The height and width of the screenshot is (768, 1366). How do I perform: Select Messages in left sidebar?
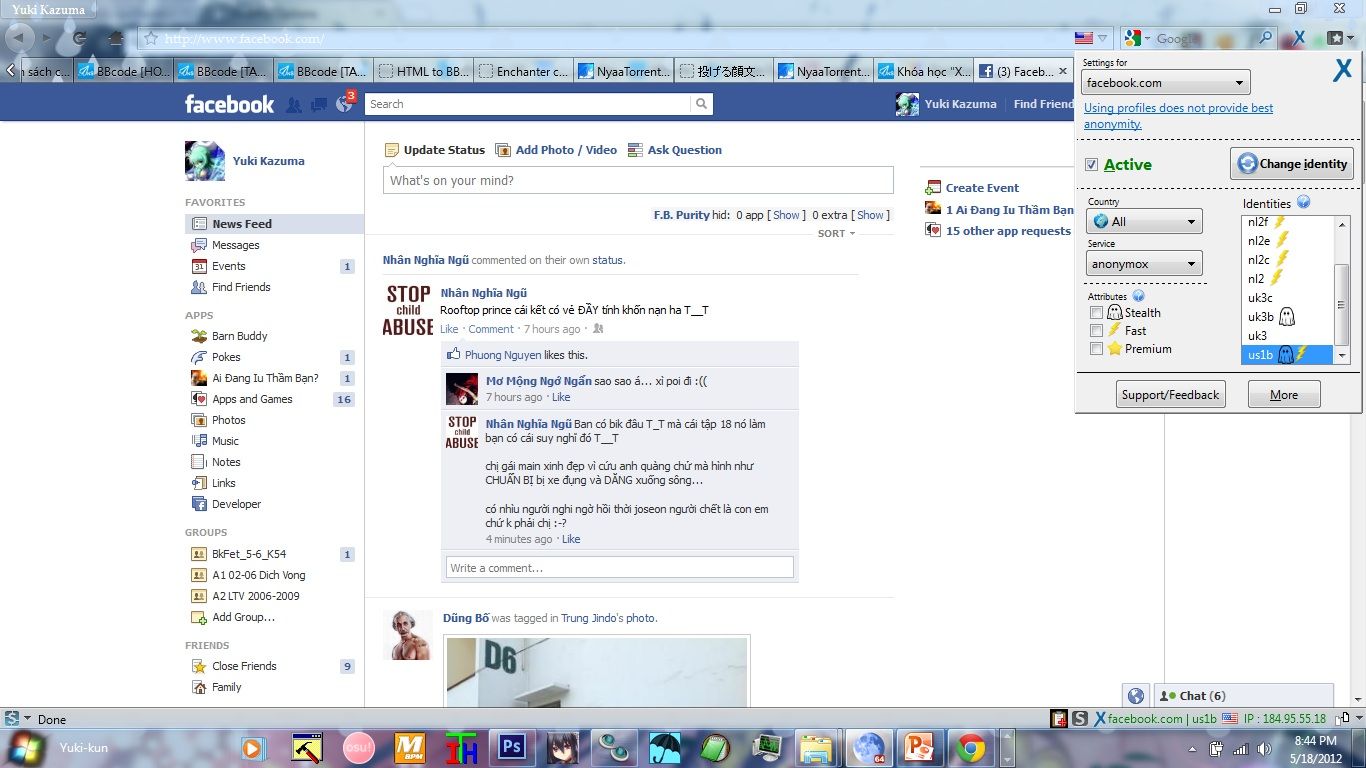click(x=235, y=245)
